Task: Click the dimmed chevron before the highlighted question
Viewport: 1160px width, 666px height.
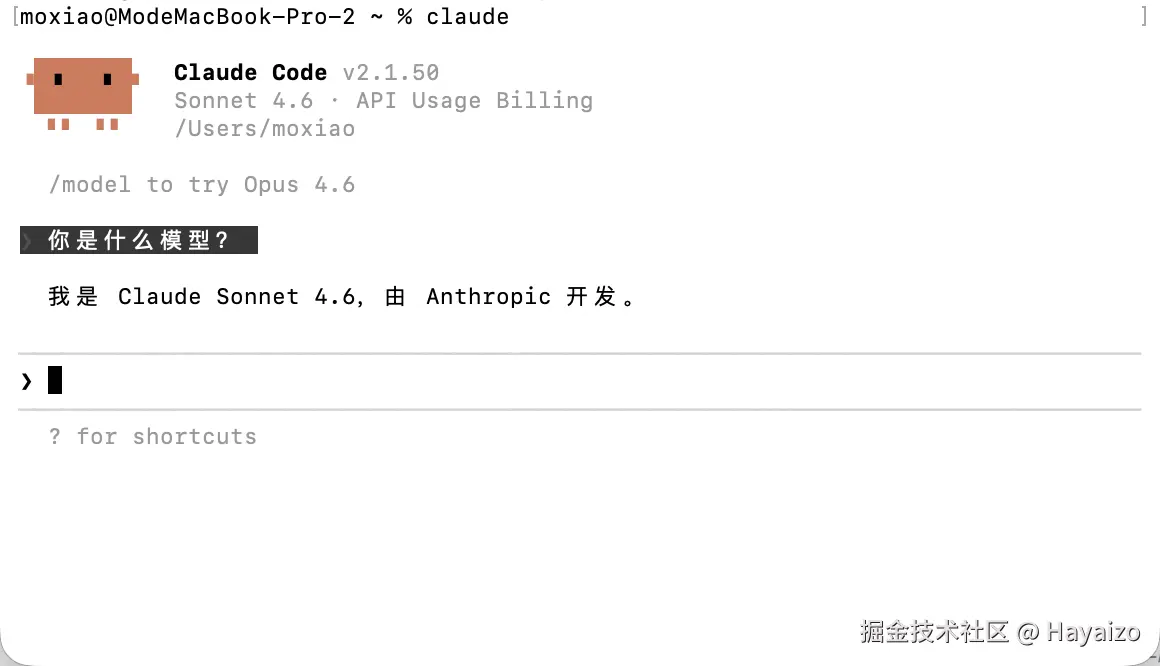Action: click(27, 240)
